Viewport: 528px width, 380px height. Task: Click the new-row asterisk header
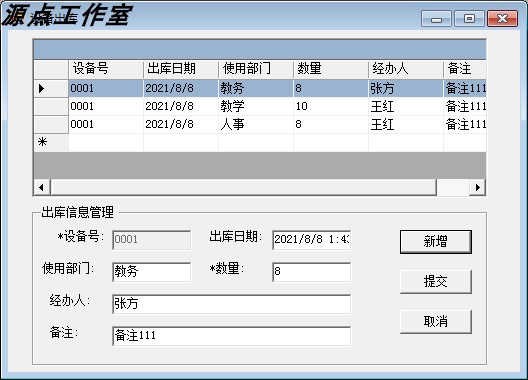click(51, 142)
